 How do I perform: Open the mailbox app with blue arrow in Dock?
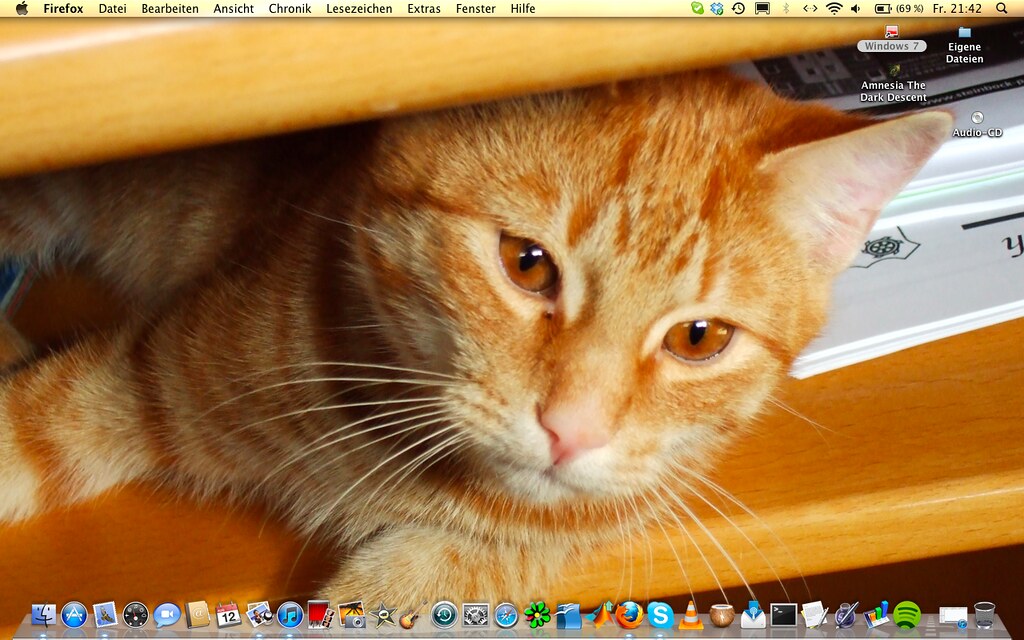[752, 615]
